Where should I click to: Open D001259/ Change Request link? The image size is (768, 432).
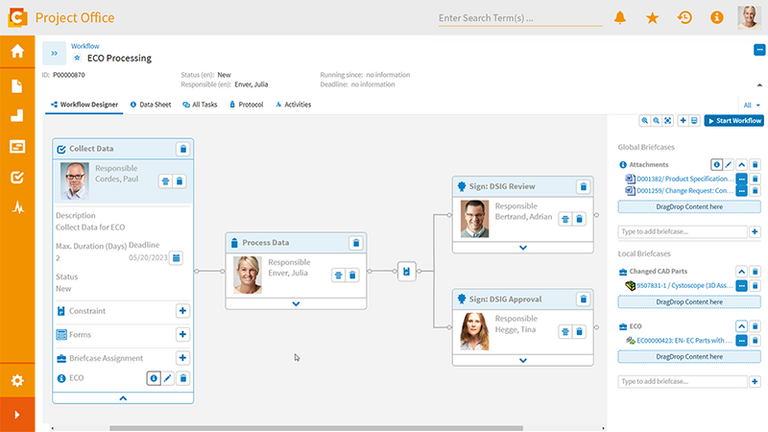pyautogui.click(x=685, y=191)
